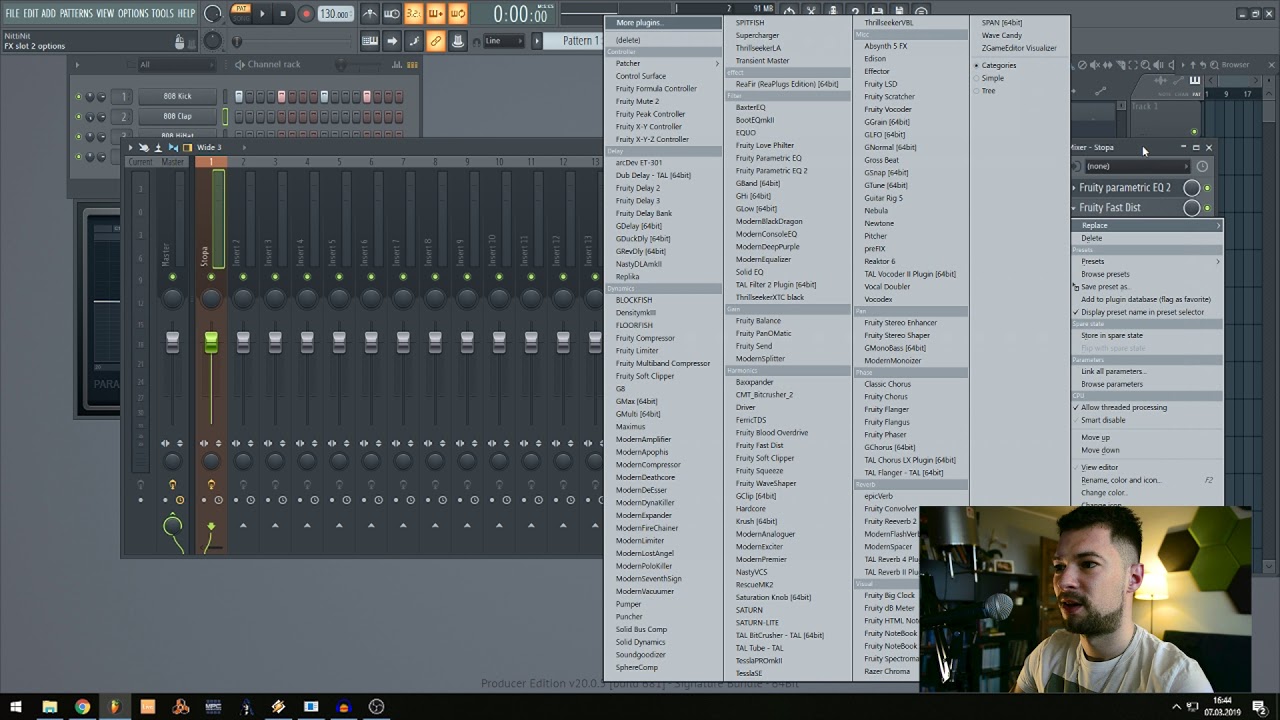Toggle the orange link multi-link controllers icon
Image resolution: width=1280 pixels, height=720 pixels.
435,41
